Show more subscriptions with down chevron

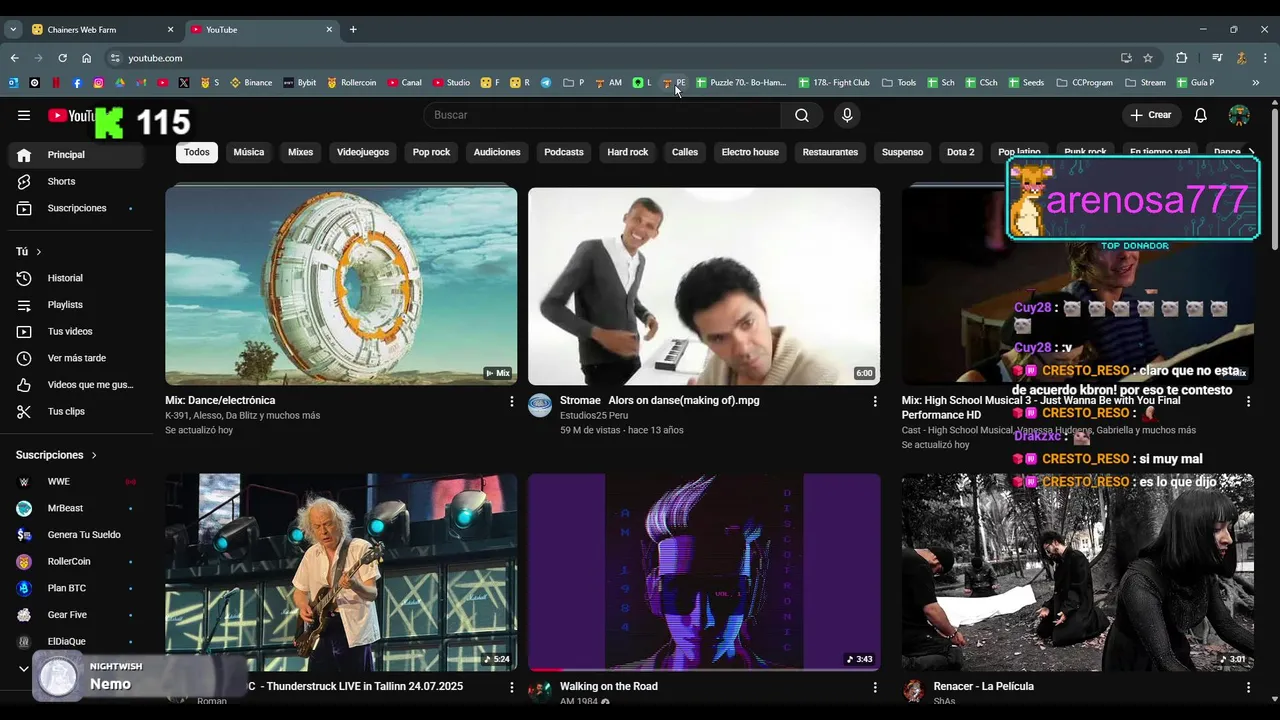[x=24, y=668]
